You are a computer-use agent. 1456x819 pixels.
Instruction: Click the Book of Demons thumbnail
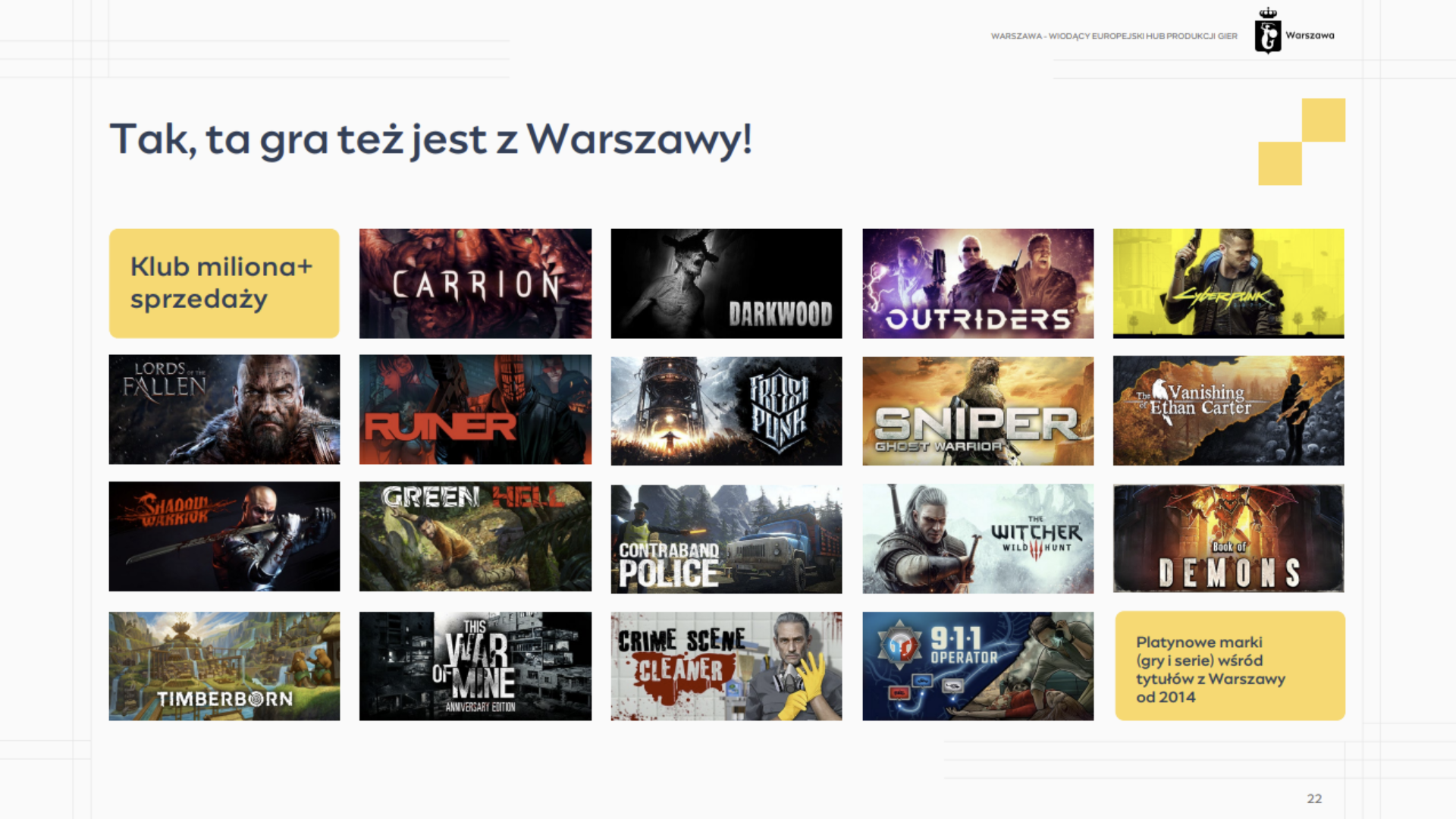pyautogui.click(x=1228, y=538)
